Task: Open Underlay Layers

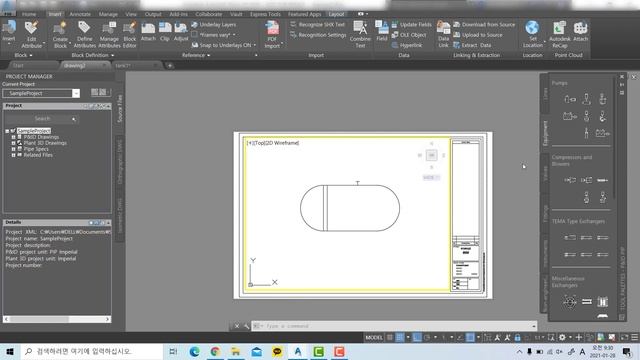Action: [x=214, y=24]
